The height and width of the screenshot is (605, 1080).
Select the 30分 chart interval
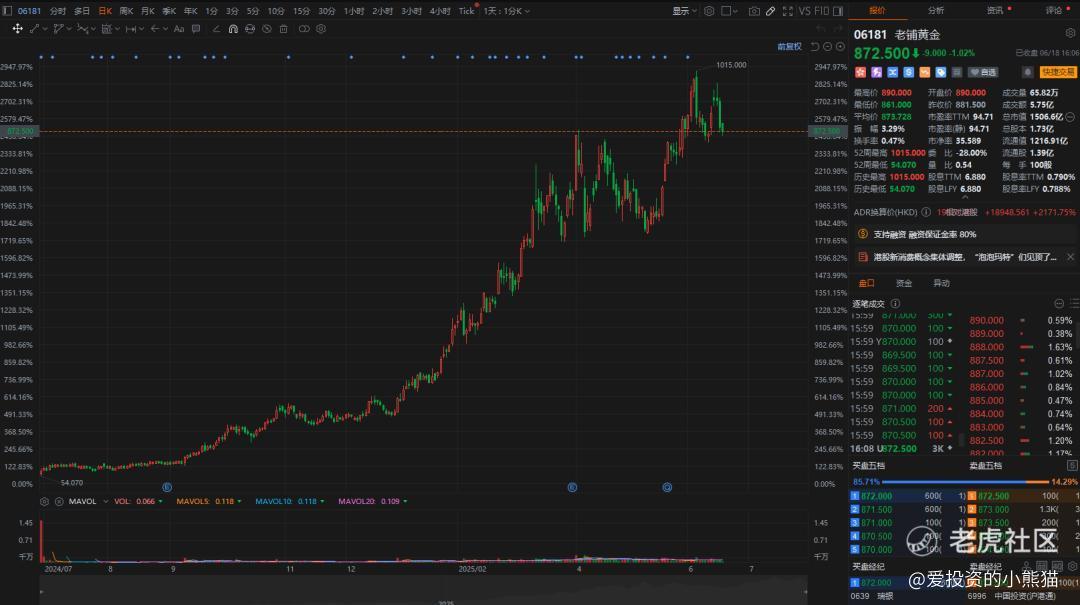[326, 11]
